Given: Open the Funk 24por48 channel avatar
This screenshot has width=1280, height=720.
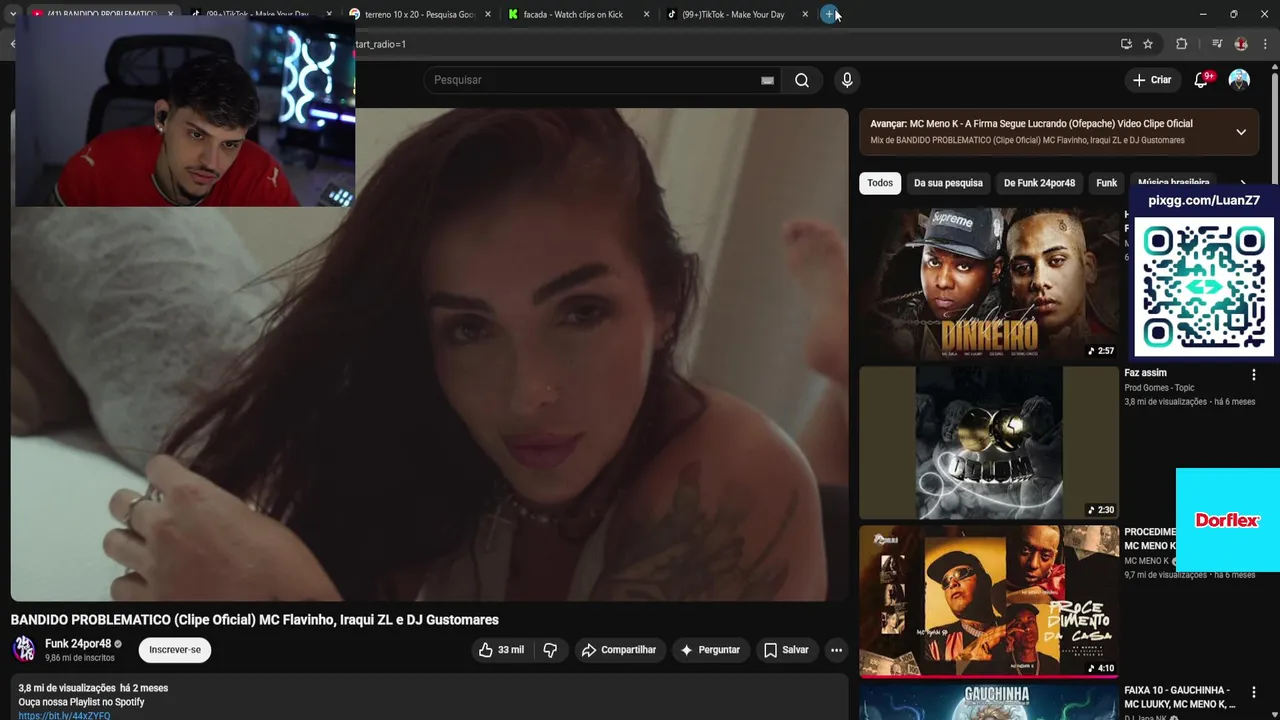Looking at the screenshot, I should 24,649.
